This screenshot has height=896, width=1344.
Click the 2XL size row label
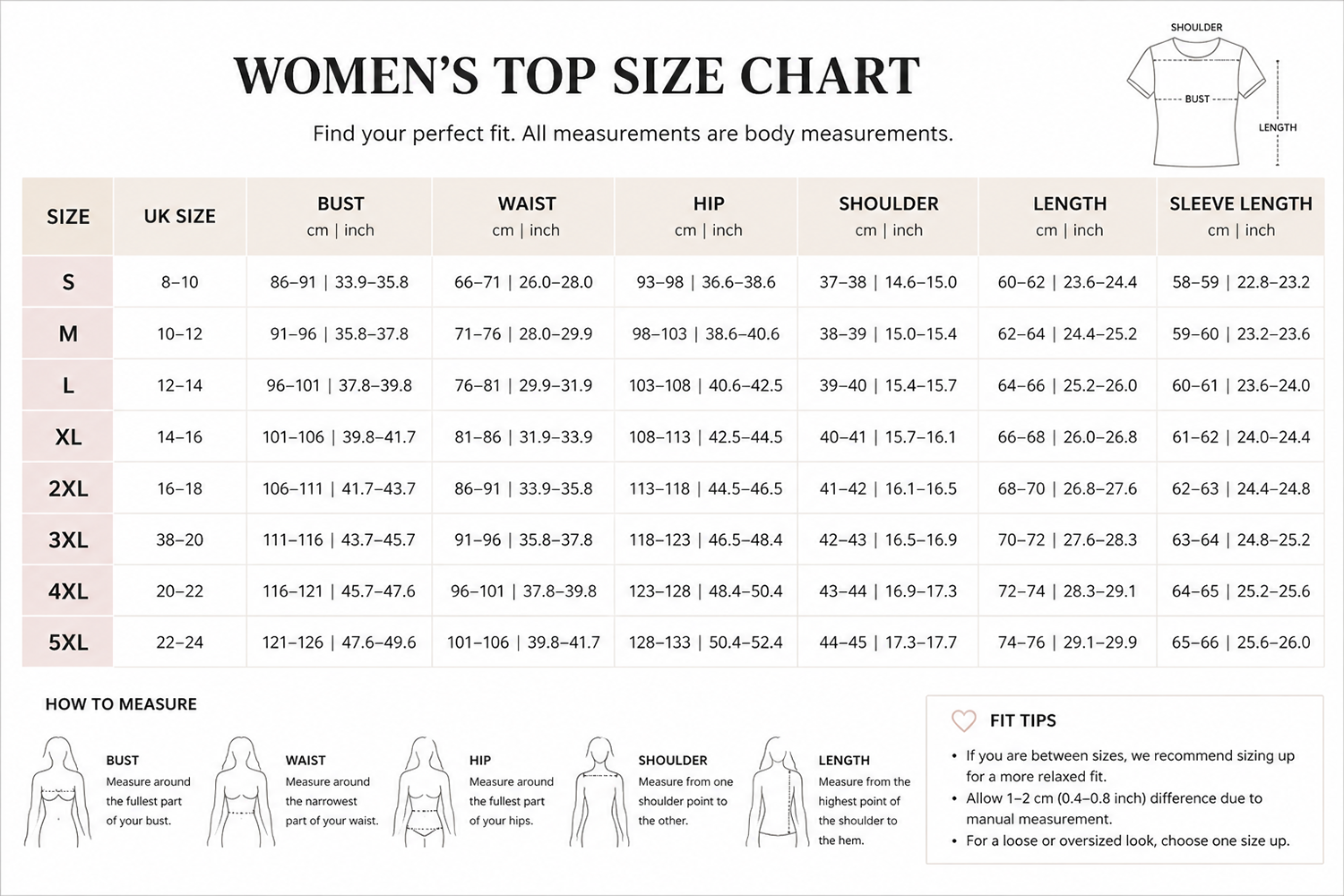click(68, 488)
